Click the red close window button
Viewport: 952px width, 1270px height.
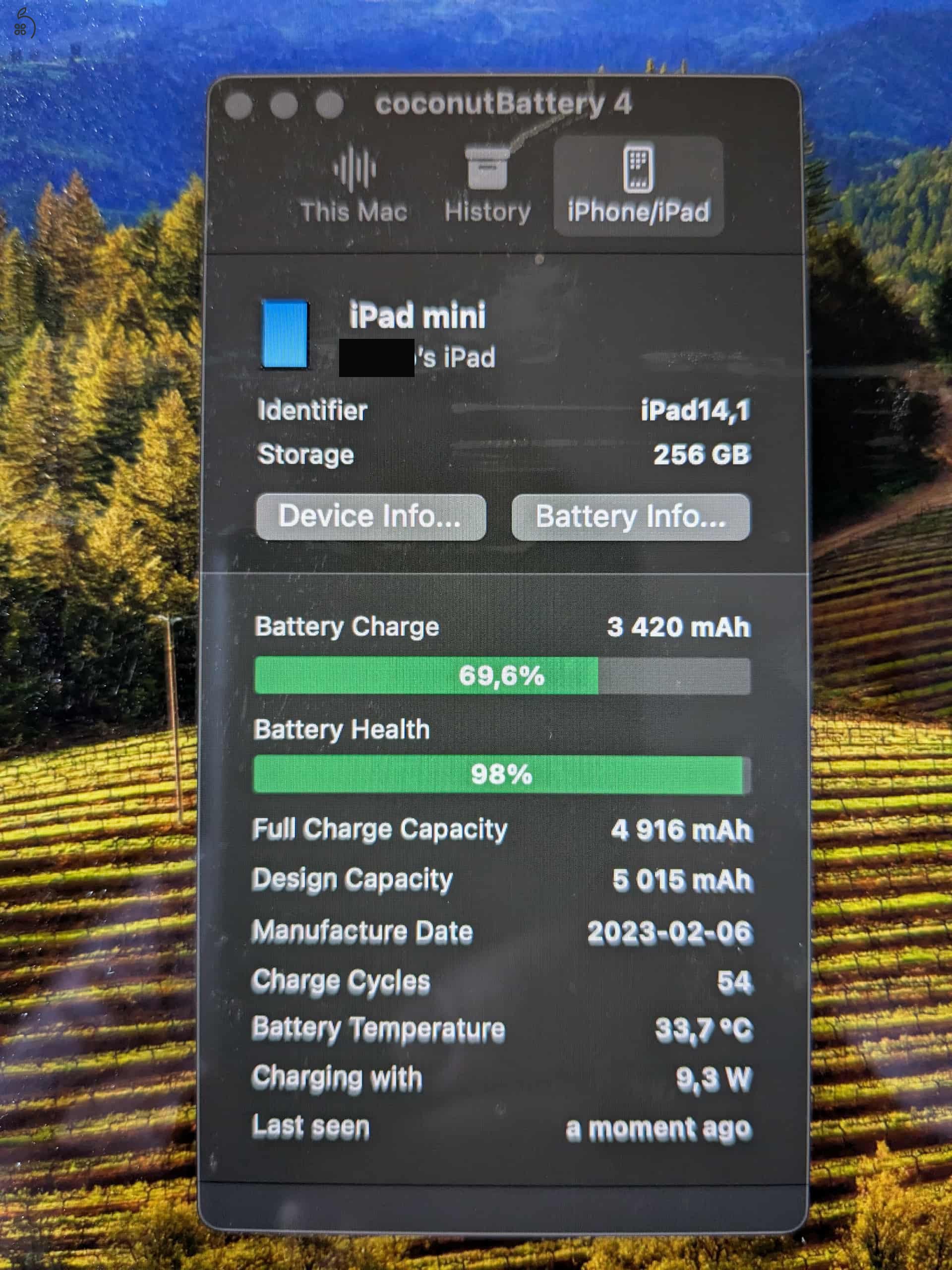[238, 106]
